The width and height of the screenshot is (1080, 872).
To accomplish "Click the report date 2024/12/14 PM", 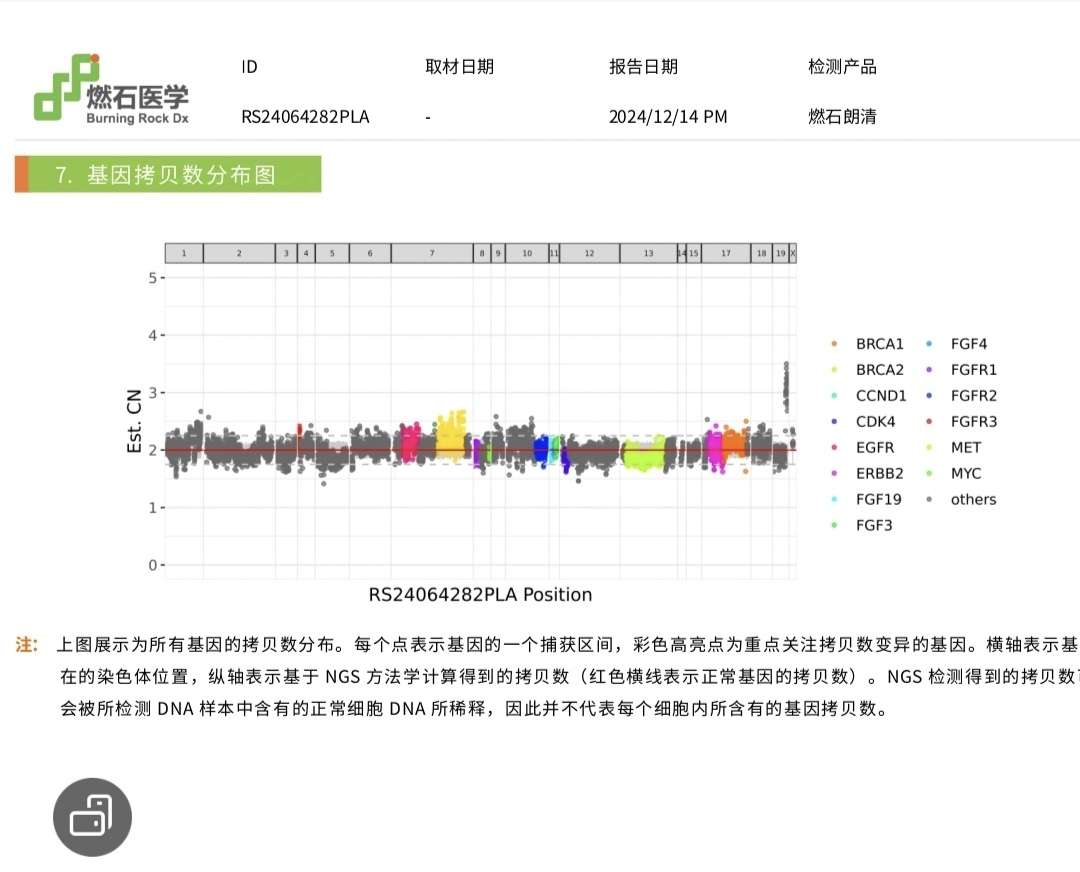I will [x=666, y=116].
